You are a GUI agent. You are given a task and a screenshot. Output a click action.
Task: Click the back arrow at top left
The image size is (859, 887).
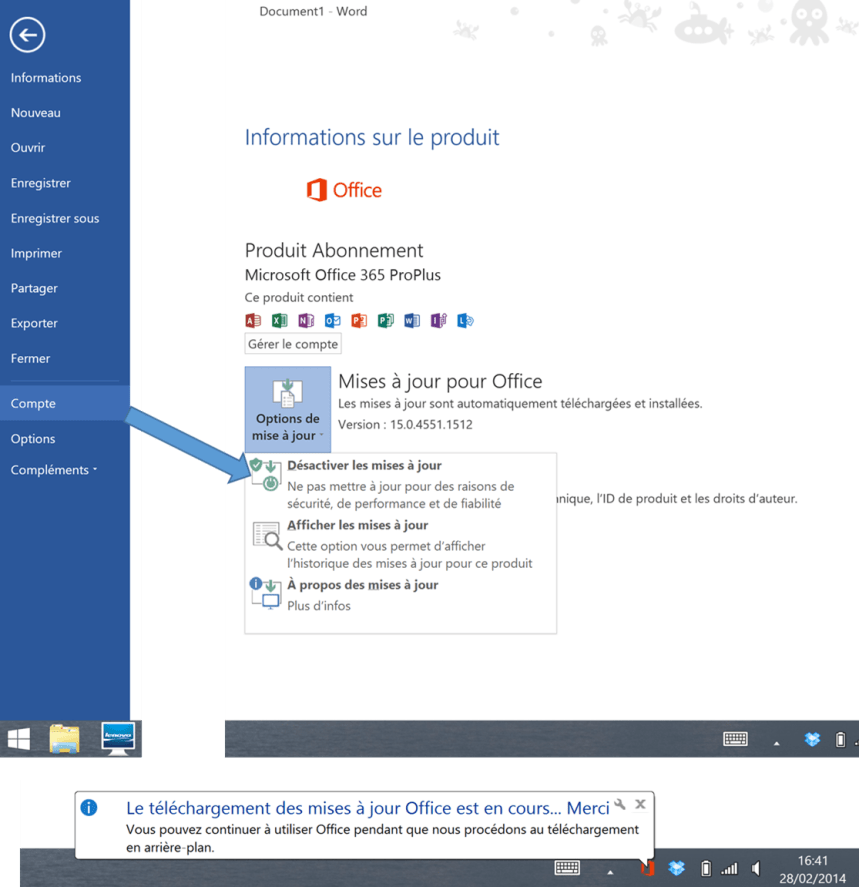click(27, 35)
